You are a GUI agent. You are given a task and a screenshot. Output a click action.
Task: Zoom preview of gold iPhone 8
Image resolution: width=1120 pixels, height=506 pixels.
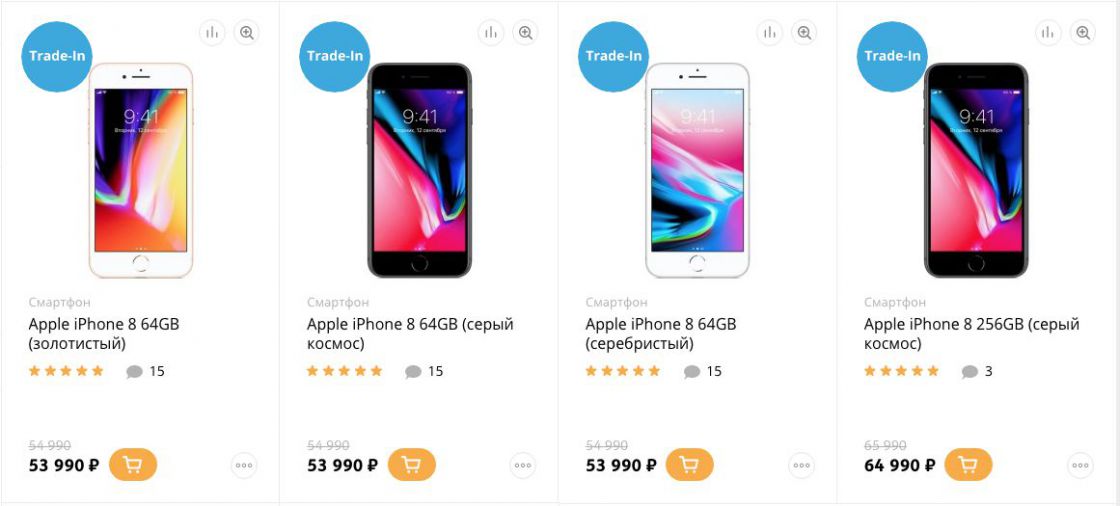click(x=246, y=33)
